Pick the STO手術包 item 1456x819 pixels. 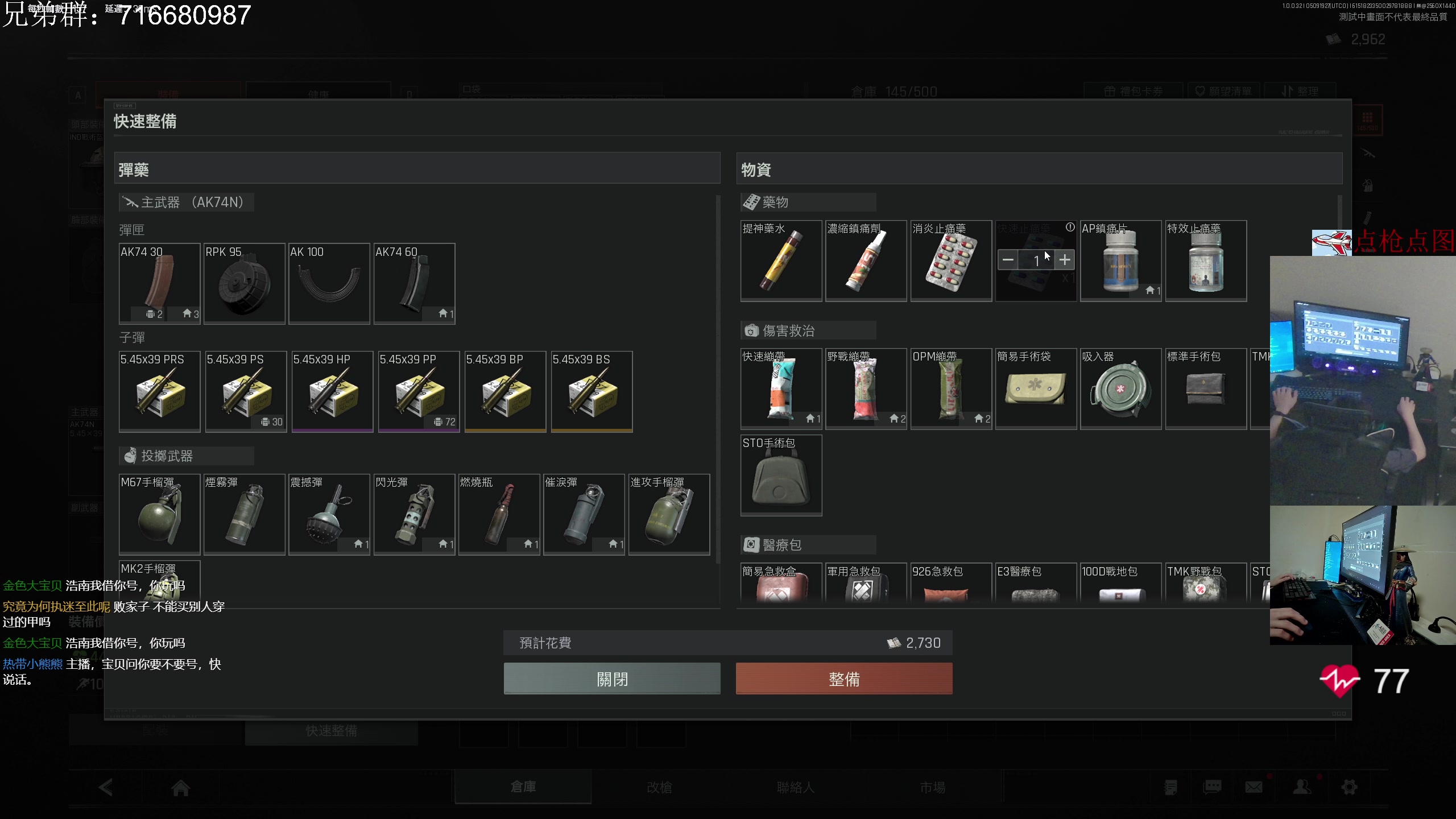pos(781,475)
